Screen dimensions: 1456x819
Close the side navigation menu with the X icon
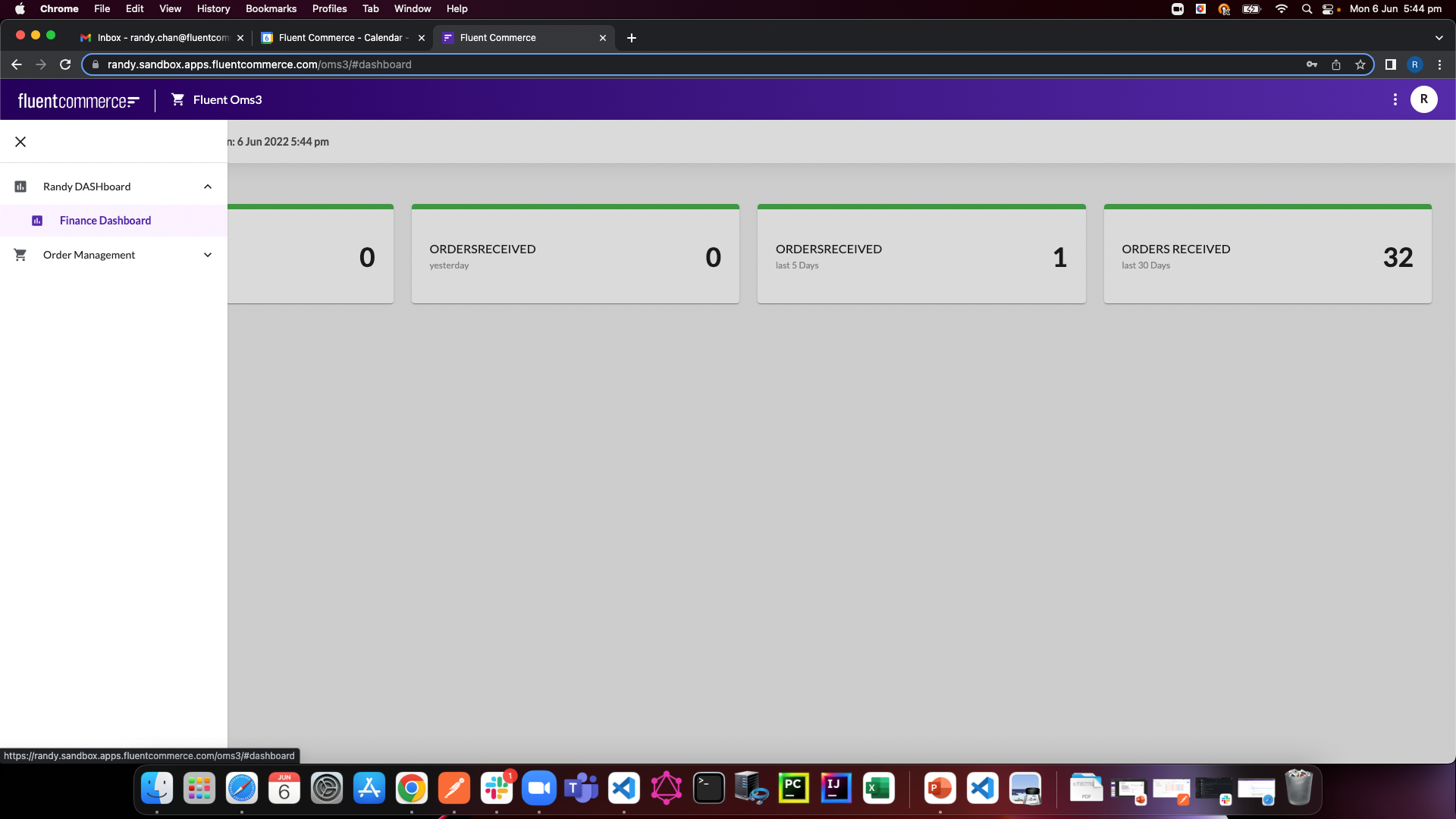(x=20, y=142)
